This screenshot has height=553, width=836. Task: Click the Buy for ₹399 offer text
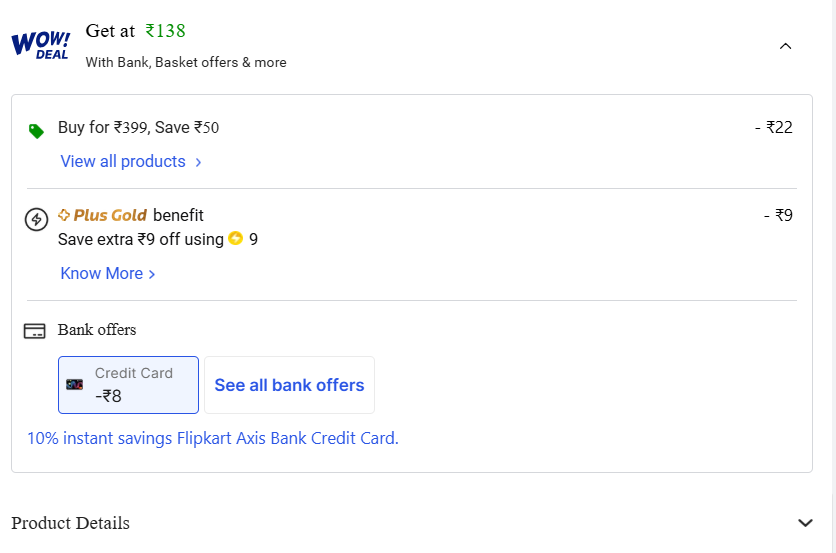[138, 128]
